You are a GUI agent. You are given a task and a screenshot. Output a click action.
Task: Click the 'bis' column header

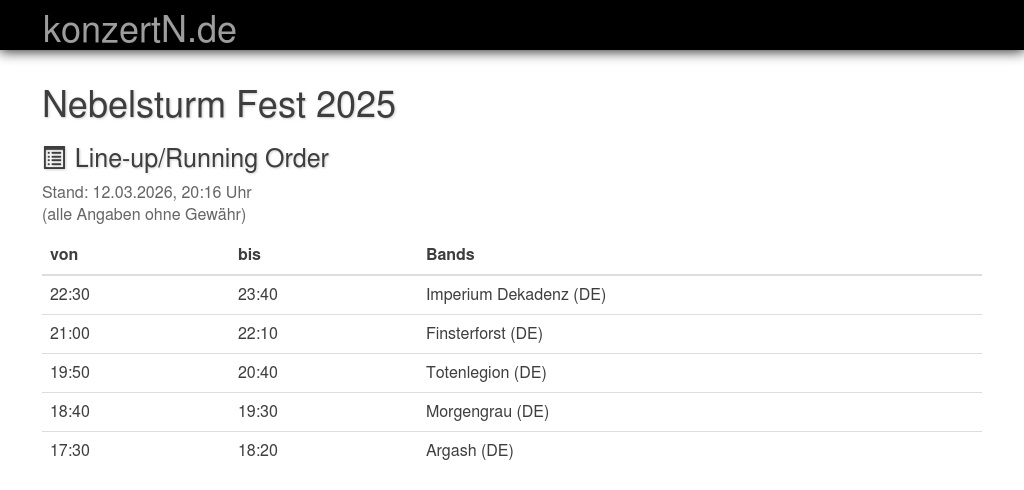coord(249,254)
